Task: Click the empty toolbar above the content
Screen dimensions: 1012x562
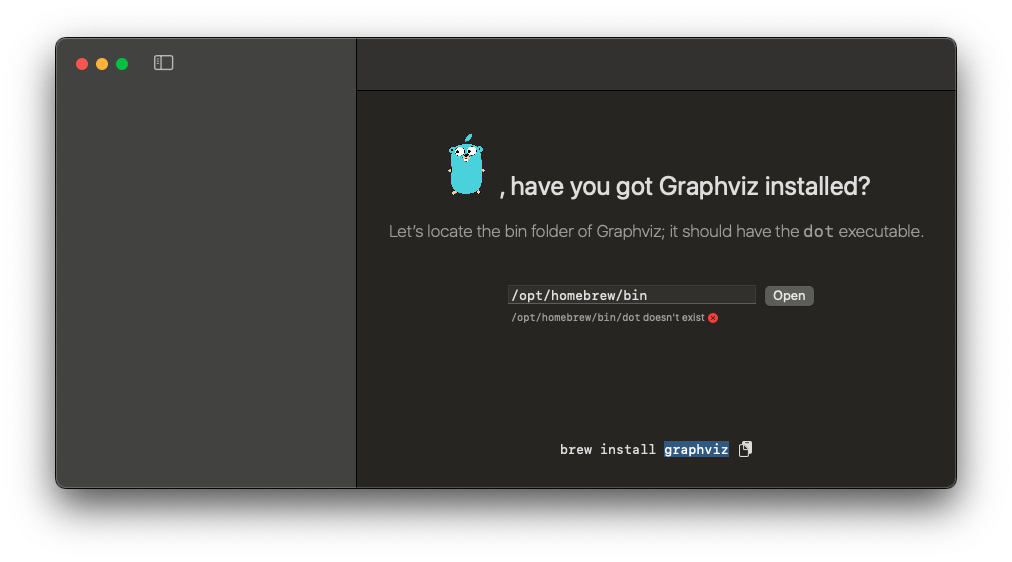Action: click(655, 65)
